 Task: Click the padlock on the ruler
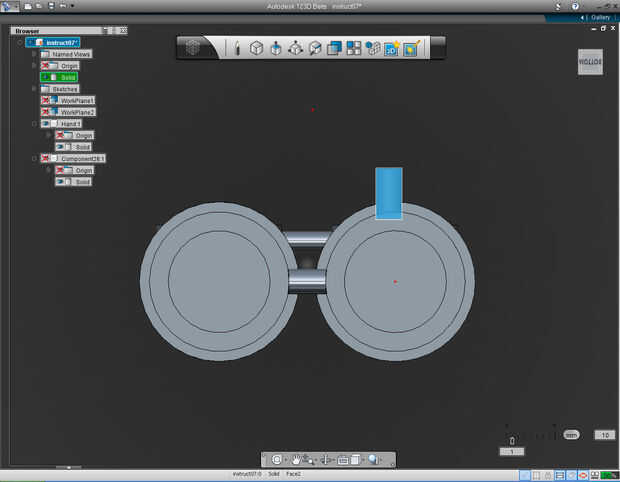[512, 440]
